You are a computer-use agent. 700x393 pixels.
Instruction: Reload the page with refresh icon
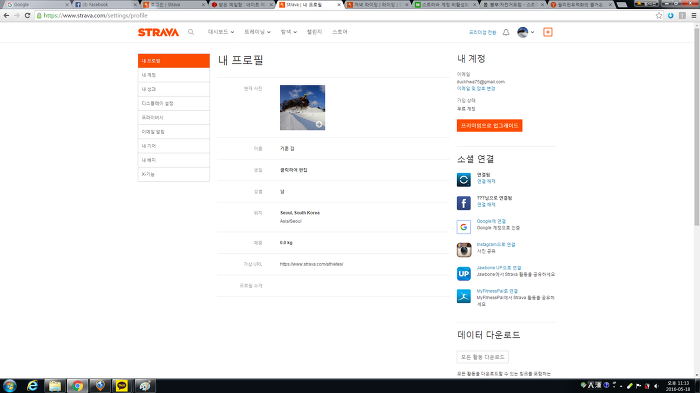(x=27, y=15)
